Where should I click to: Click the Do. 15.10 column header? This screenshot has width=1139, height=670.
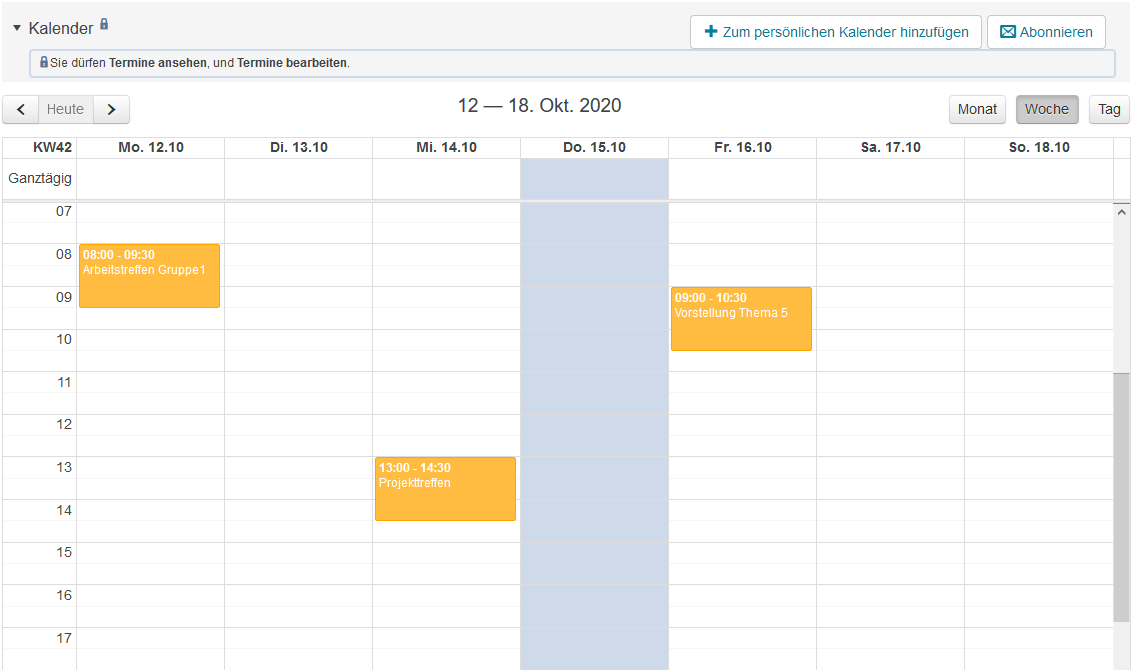[x=594, y=146]
